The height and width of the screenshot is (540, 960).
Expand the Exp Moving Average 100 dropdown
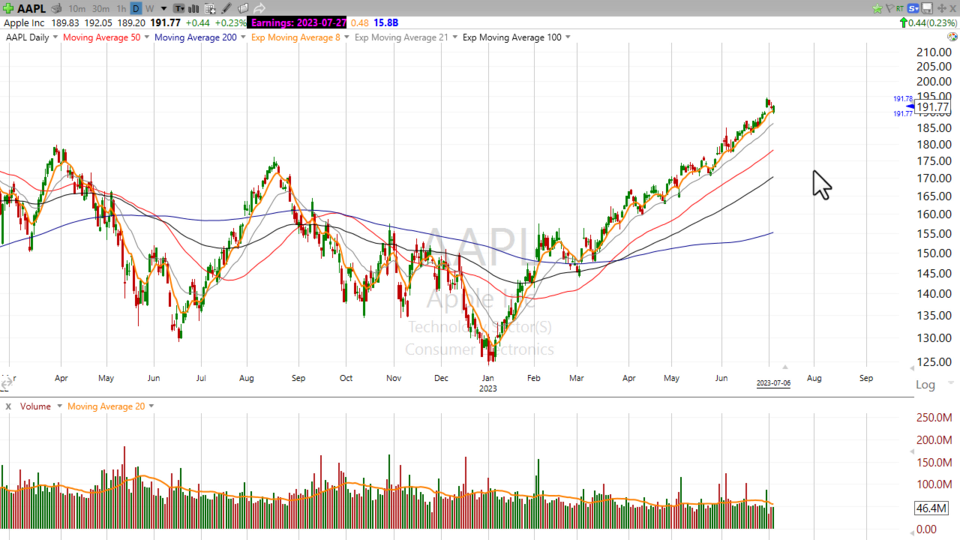(x=568, y=37)
